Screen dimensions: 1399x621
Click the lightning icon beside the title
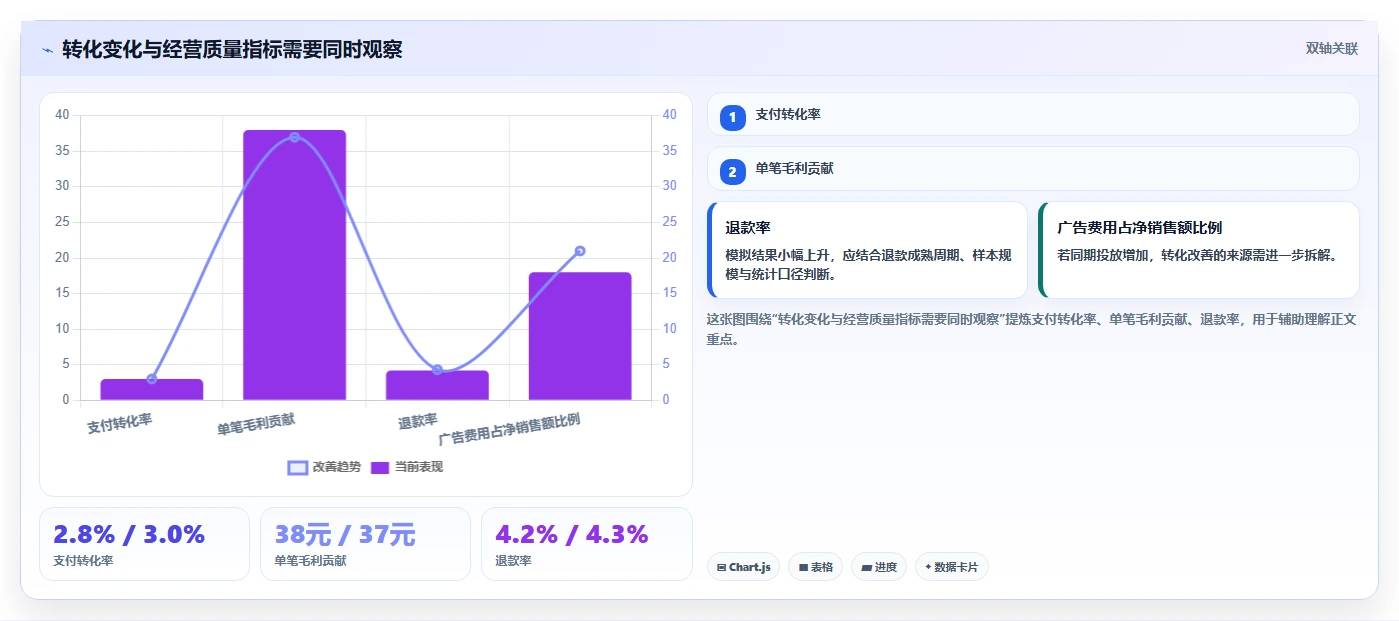point(47,50)
